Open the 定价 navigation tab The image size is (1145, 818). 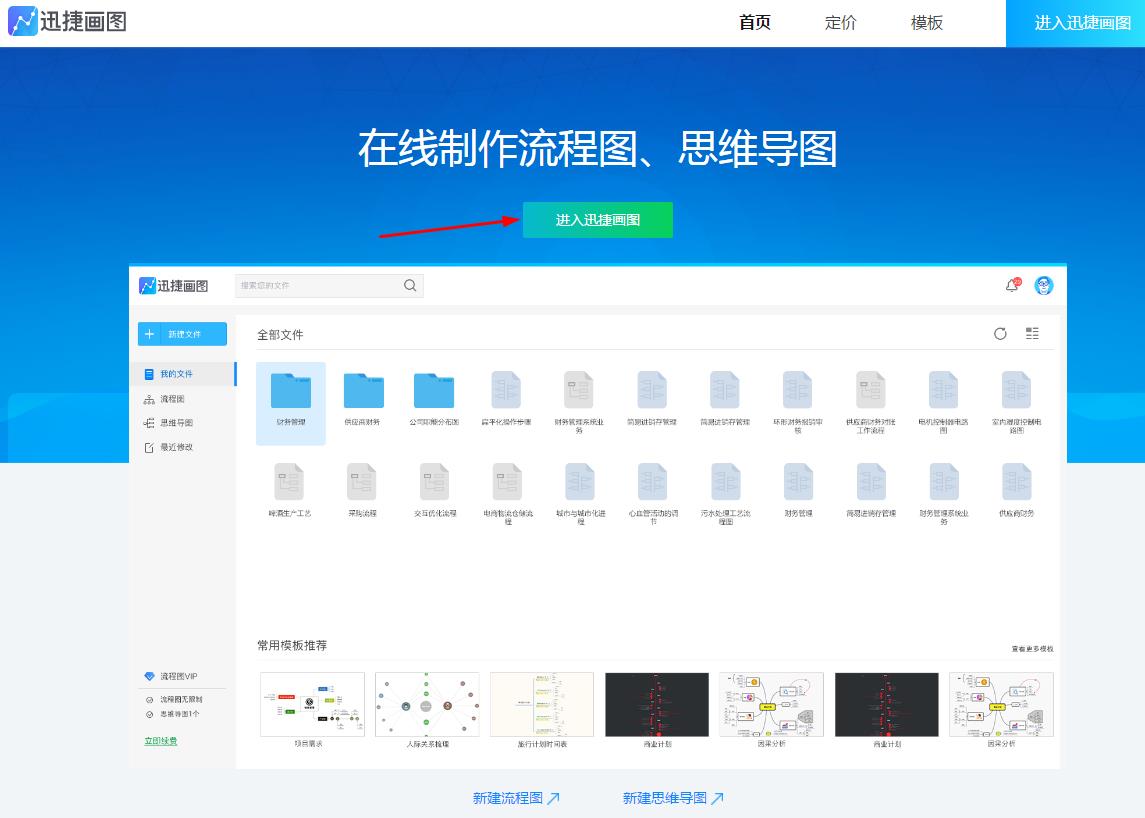(840, 23)
